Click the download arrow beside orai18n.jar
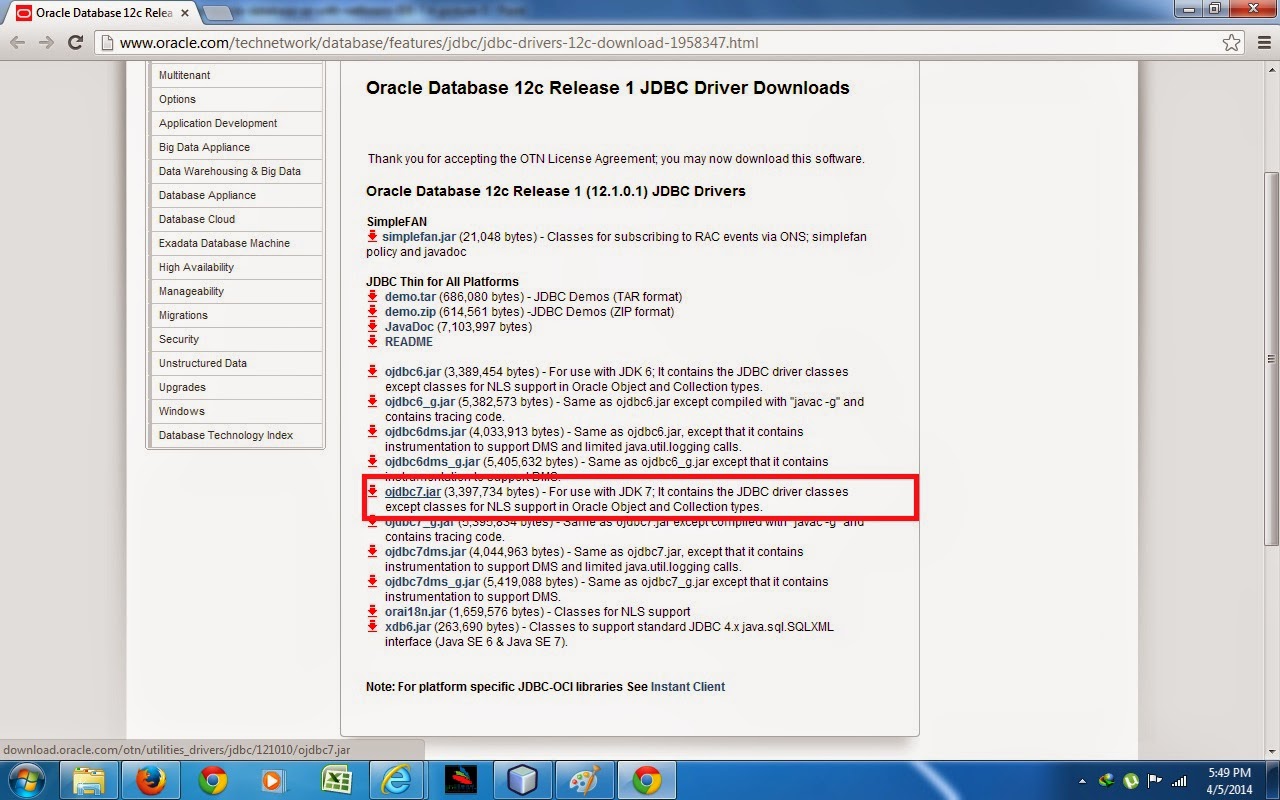Image resolution: width=1280 pixels, height=800 pixels. 373,612
